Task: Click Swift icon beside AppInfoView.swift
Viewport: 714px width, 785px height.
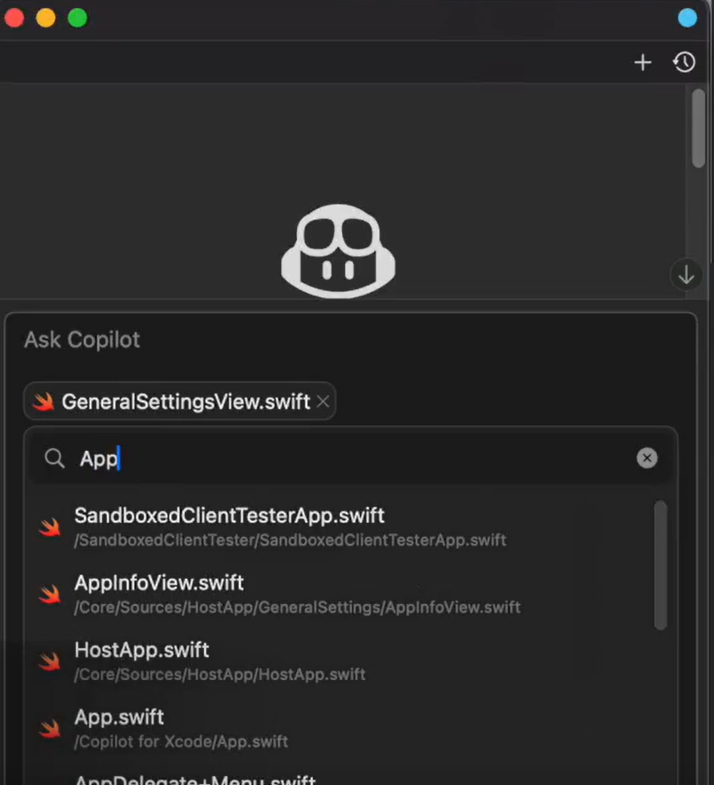Action: 50,594
